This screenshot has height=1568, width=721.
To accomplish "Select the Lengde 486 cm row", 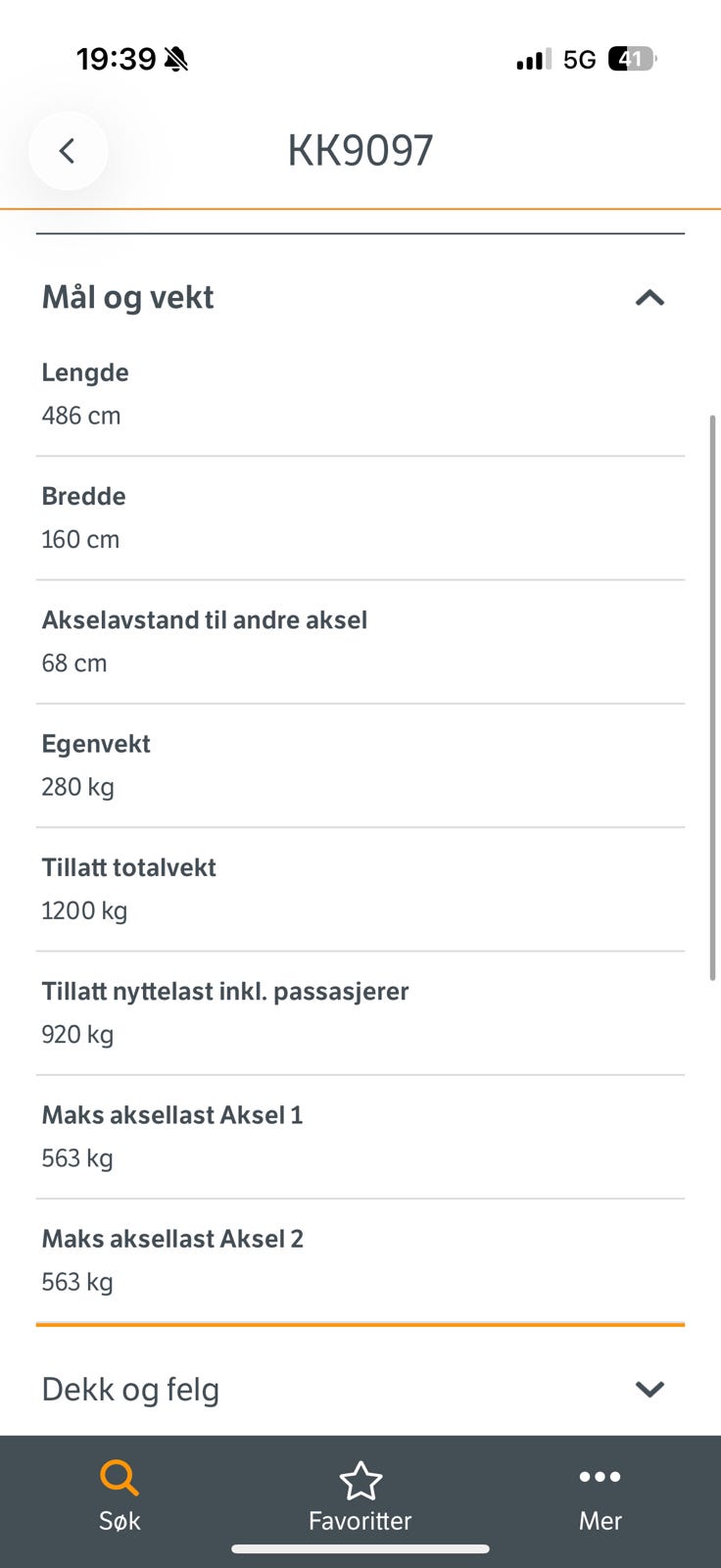I will [360, 394].
